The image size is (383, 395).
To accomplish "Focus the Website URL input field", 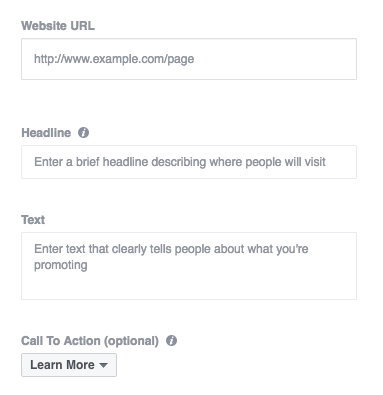I will tap(189, 59).
